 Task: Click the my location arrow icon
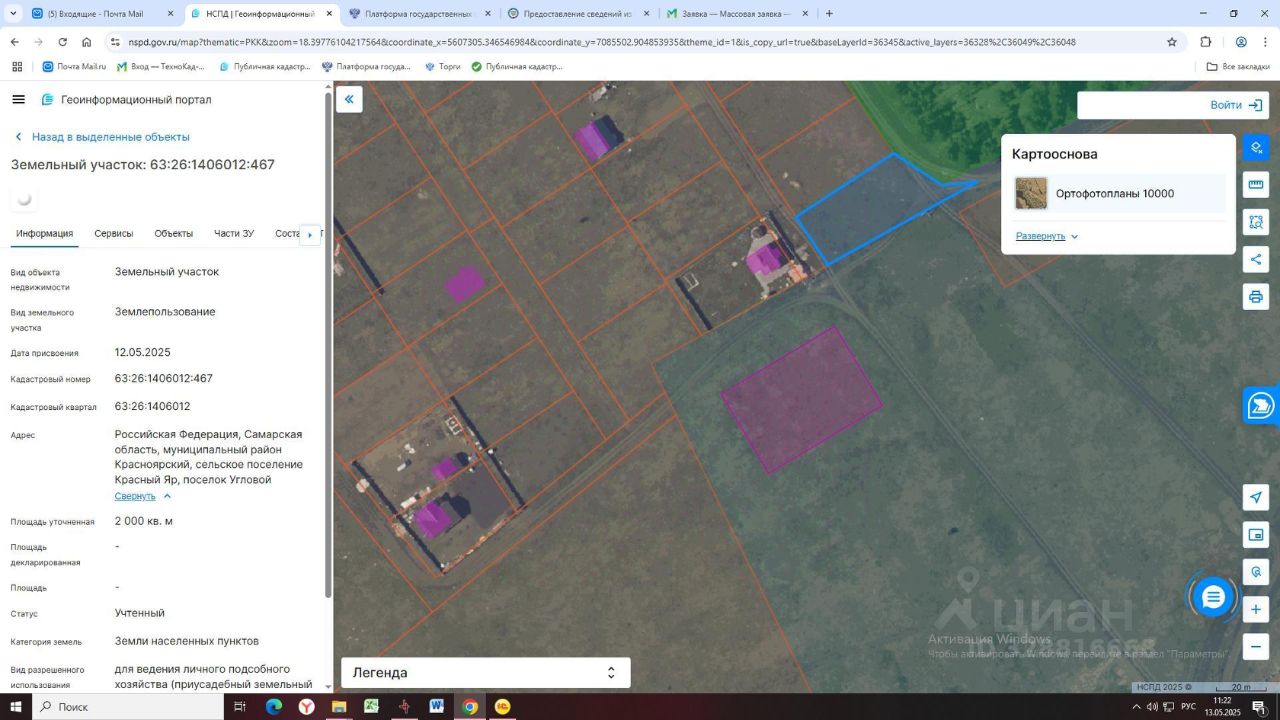pos(1256,498)
